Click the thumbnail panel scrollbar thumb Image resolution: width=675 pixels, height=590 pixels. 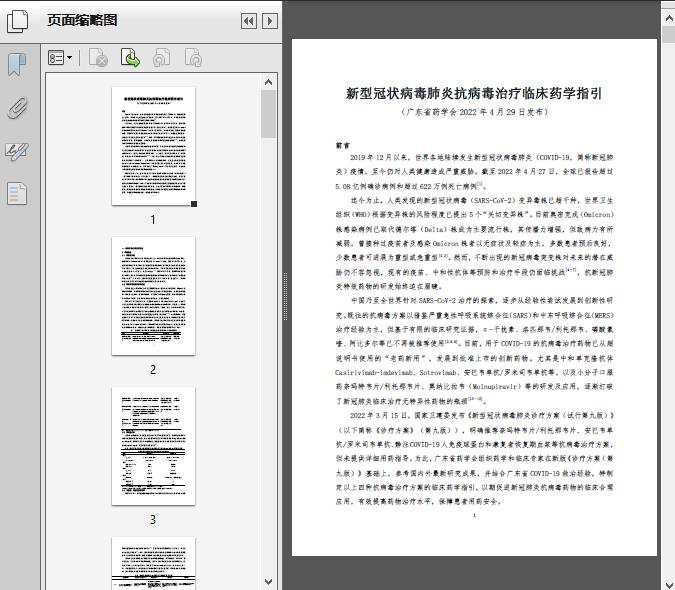[x=269, y=114]
